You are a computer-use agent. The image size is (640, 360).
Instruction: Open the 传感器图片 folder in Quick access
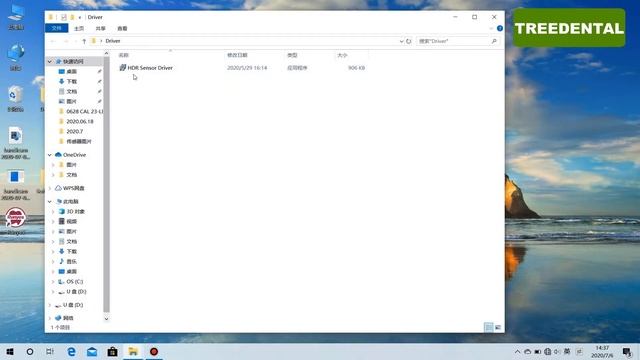[x=79, y=141]
